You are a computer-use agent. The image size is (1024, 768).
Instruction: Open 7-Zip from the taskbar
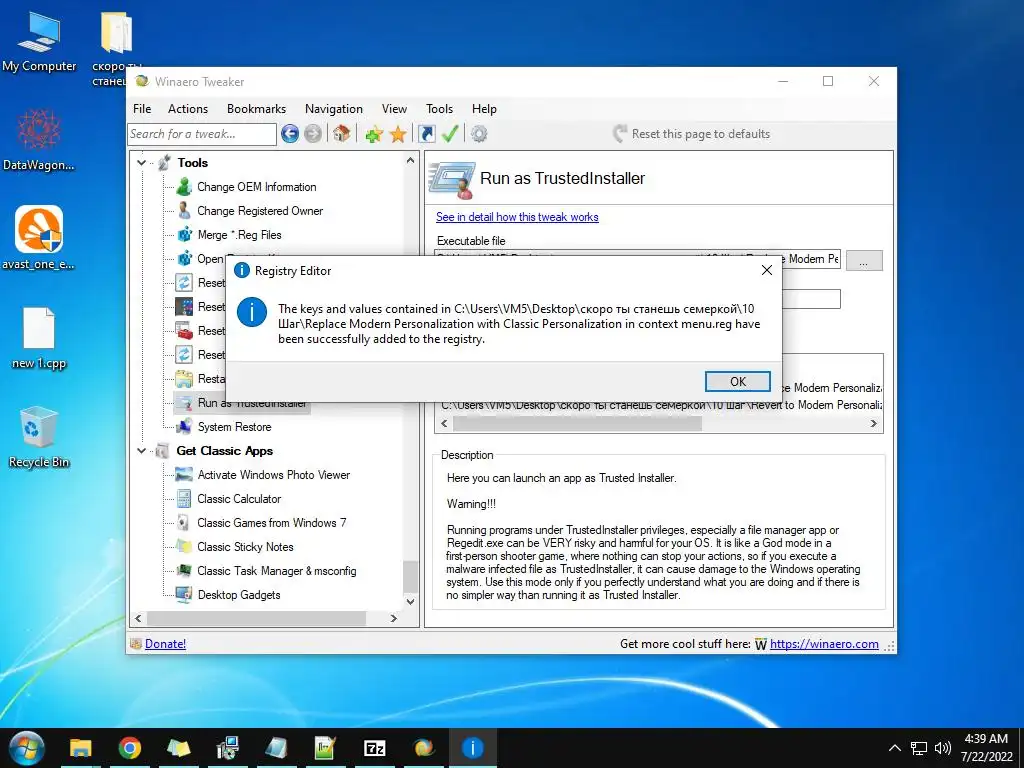pyautogui.click(x=375, y=748)
